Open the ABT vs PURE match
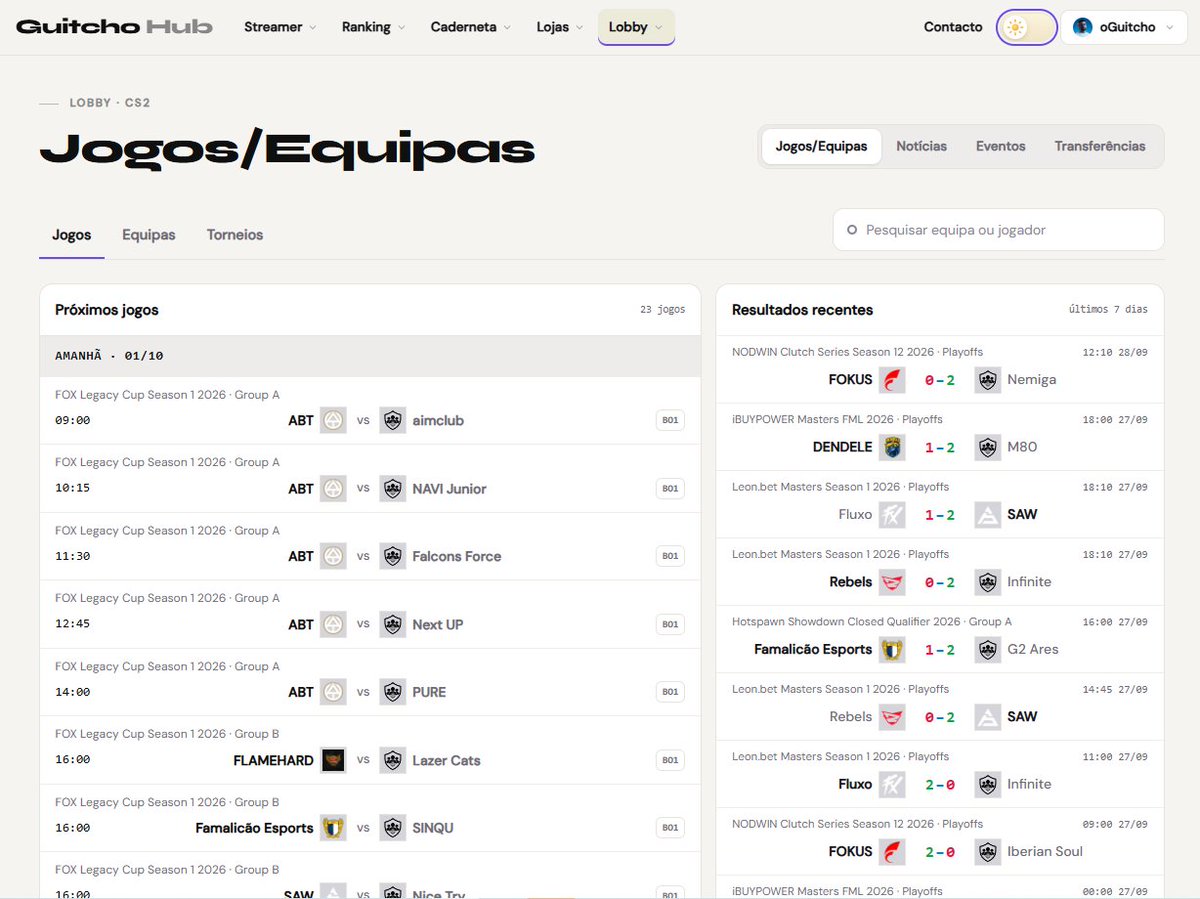The height and width of the screenshot is (899, 1200). tap(370, 682)
